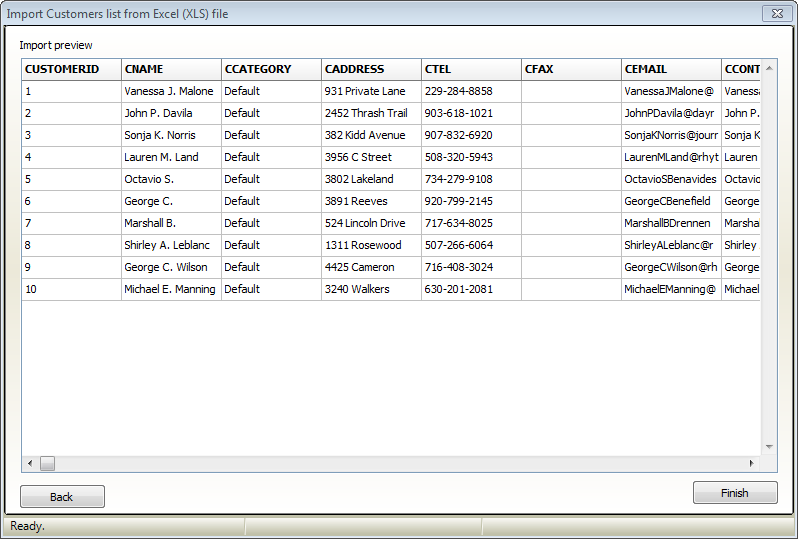
Task: Select phone cell '508-320-5943'
Action: 471,157
